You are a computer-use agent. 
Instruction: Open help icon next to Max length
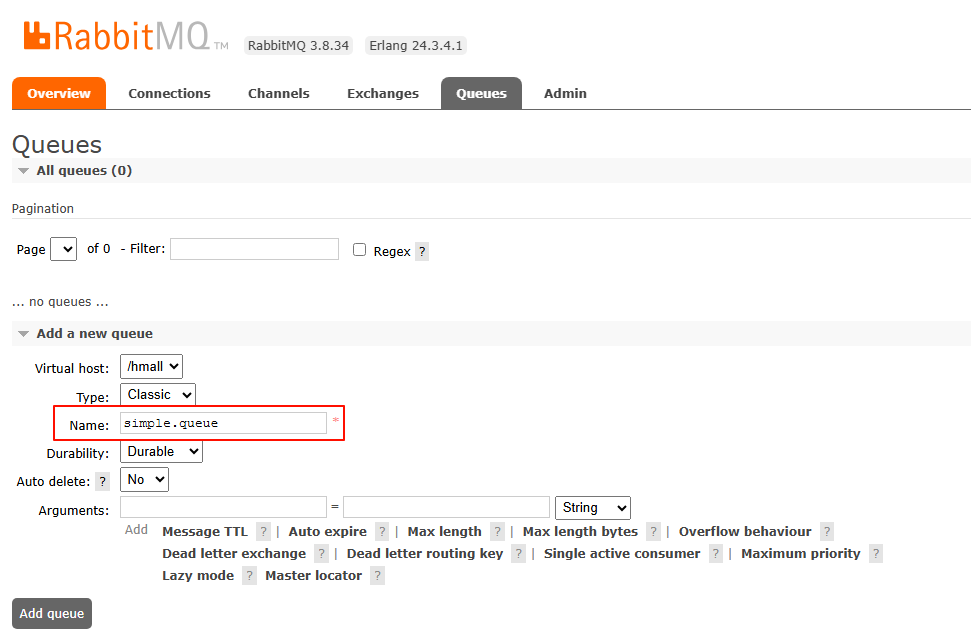(497, 531)
